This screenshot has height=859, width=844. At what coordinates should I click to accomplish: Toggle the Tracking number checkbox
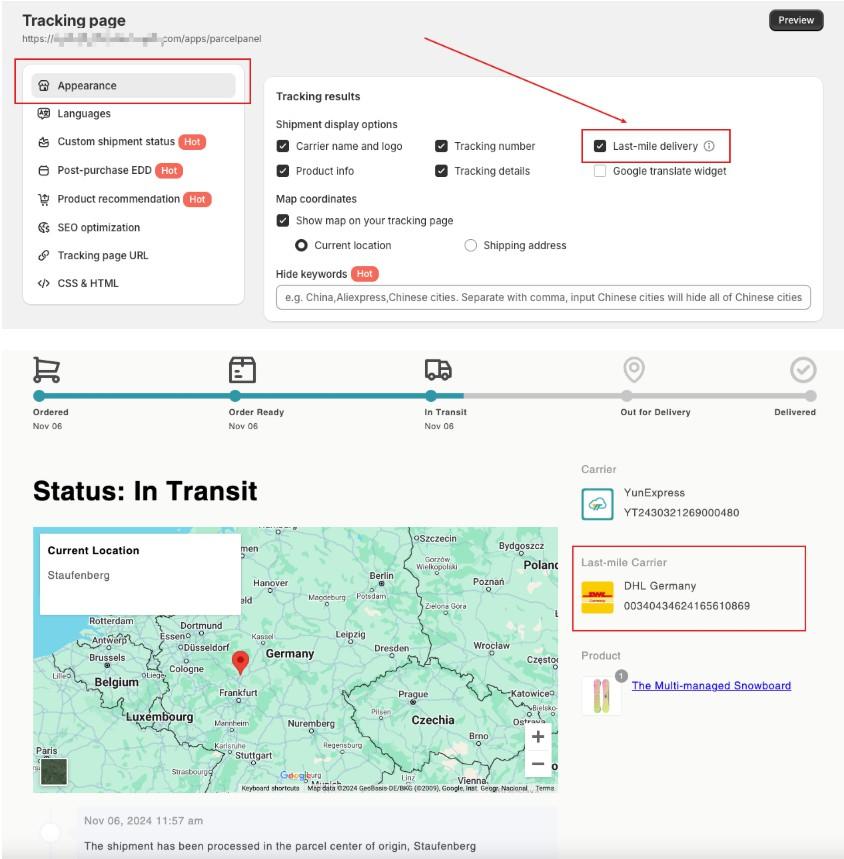point(441,146)
